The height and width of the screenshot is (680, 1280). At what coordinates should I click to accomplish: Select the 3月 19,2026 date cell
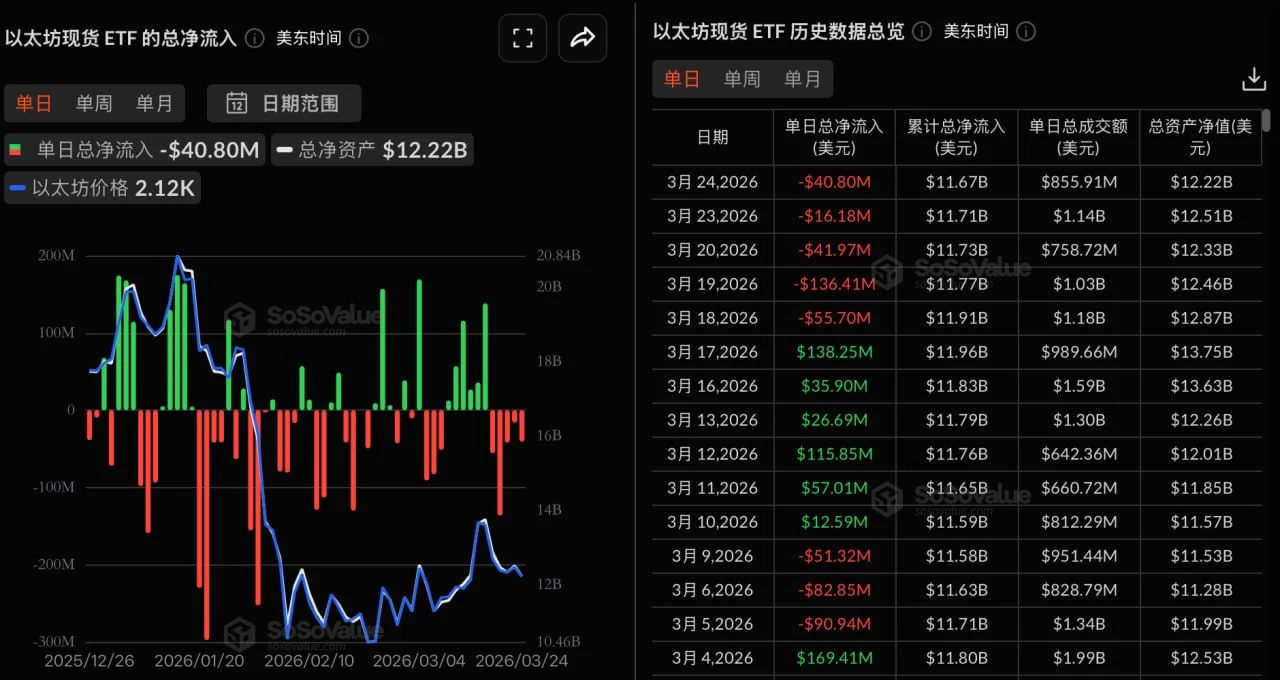(x=712, y=284)
